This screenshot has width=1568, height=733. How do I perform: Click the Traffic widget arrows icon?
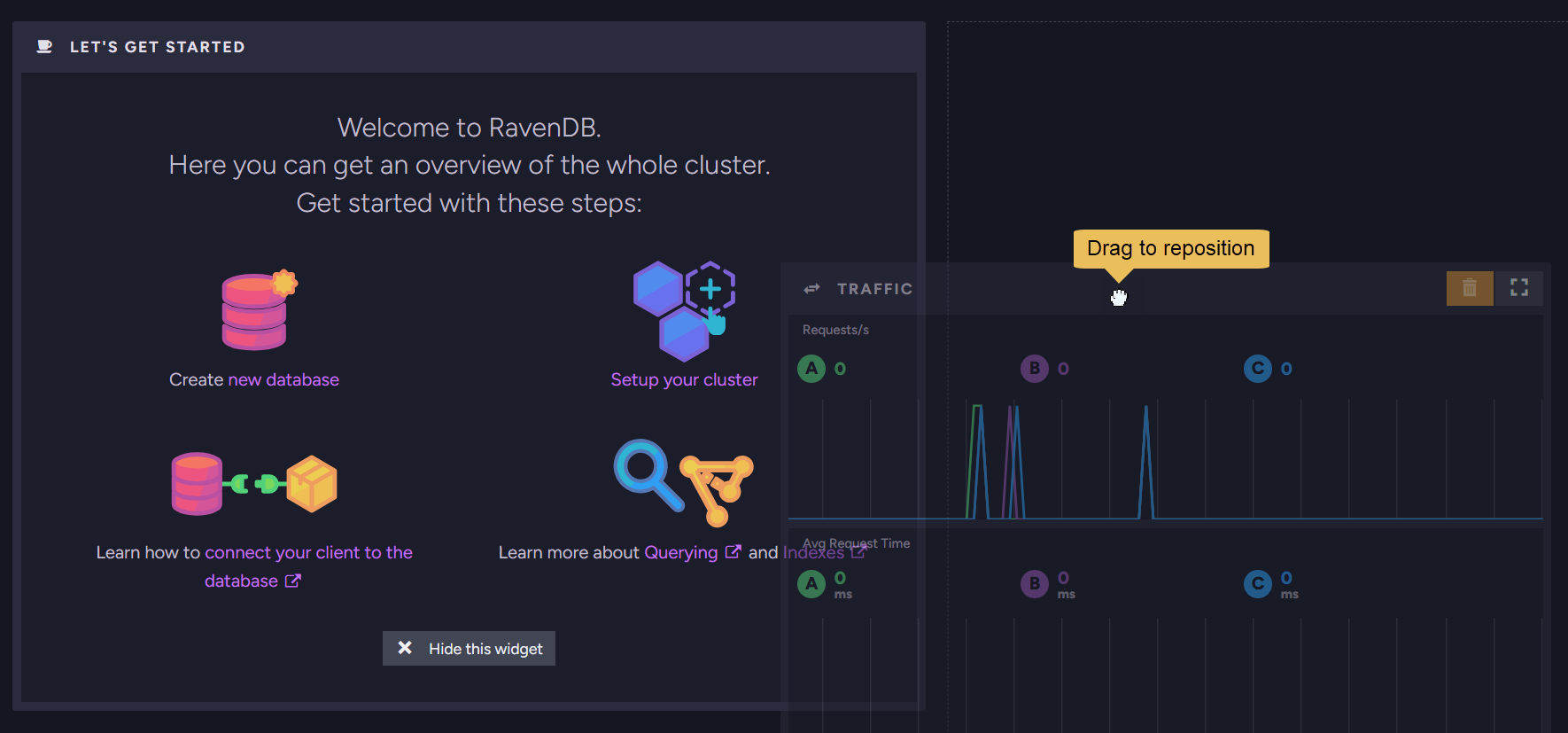click(811, 289)
